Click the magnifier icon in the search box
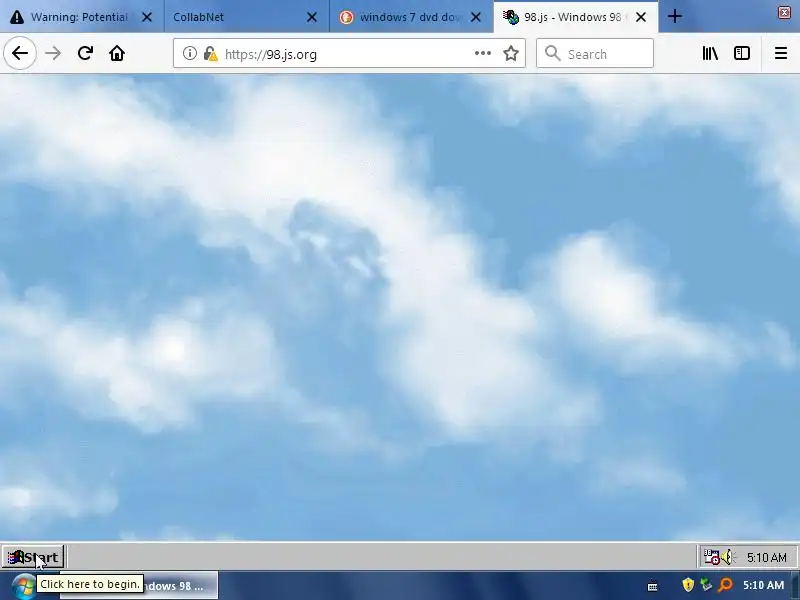This screenshot has height=600, width=800. tap(553, 53)
